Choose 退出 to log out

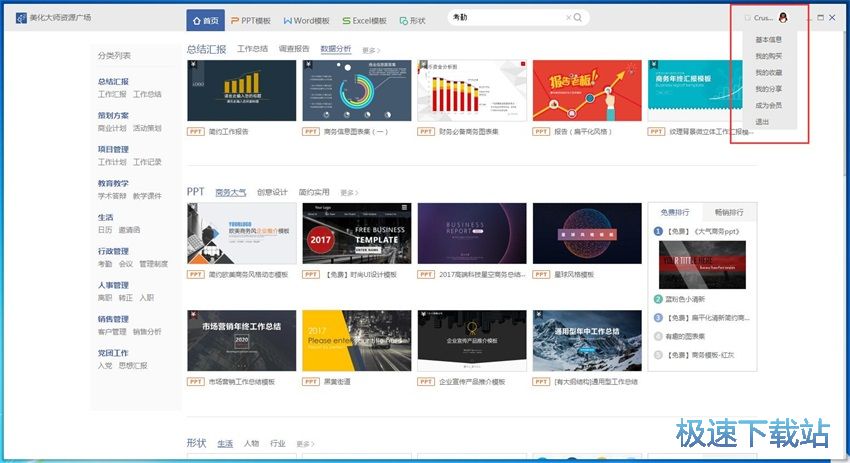tap(762, 121)
